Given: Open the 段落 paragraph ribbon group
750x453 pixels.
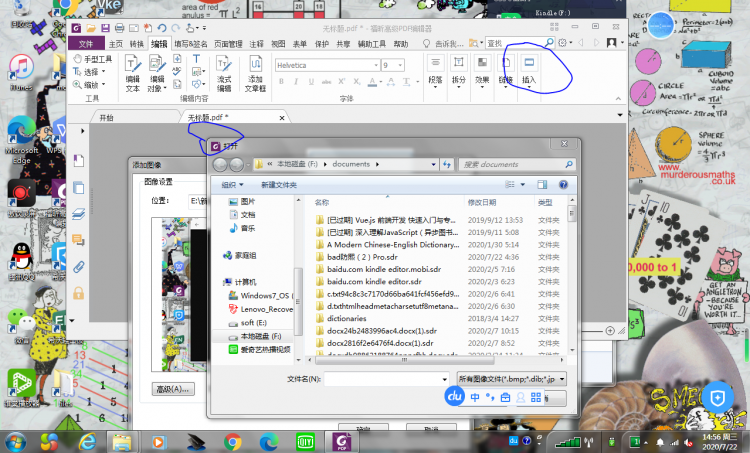Looking at the screenshot, I should point(435,72).
